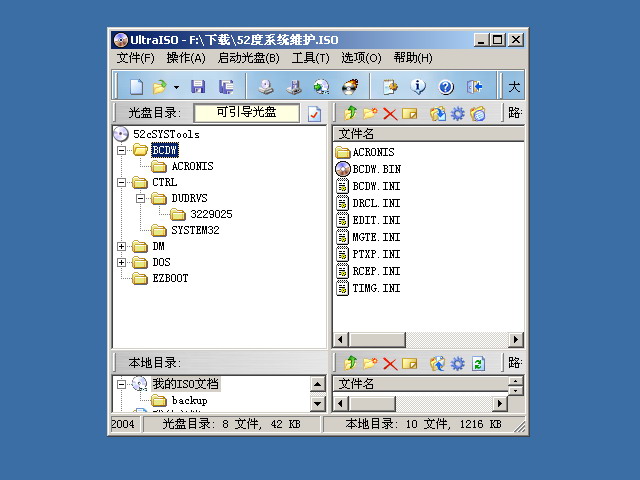Screen dimensions: 640x480
Task: Click the gear icon in local toolbar
Action: coord(458,363)
